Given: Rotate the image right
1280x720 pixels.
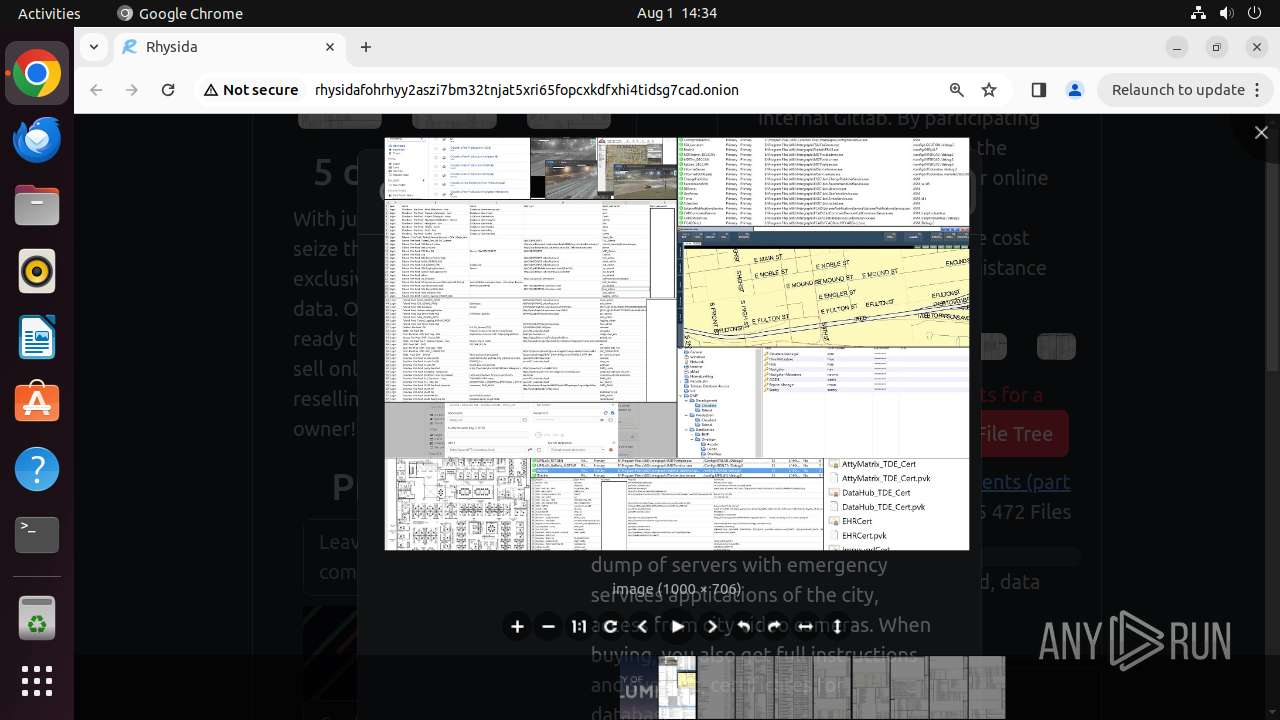Looking at the screenshot, I should click(x=774, y=627).
